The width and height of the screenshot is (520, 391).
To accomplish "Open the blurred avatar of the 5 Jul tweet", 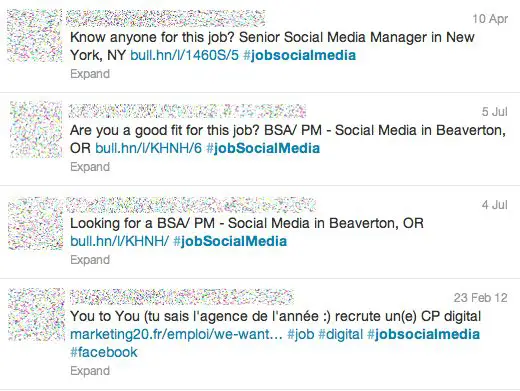I will click(36, 129).
